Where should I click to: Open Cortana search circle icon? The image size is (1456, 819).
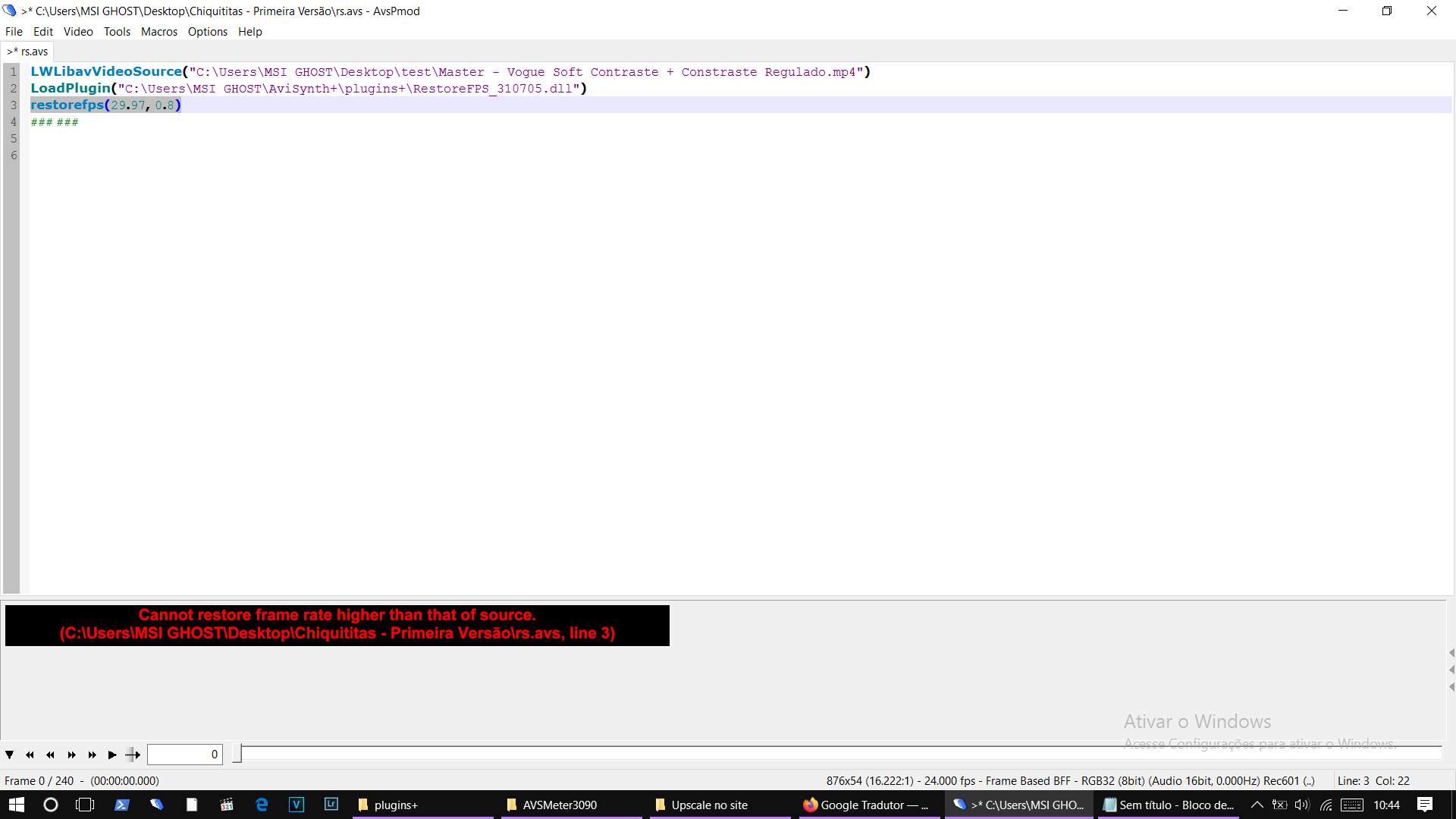[51, 805]
